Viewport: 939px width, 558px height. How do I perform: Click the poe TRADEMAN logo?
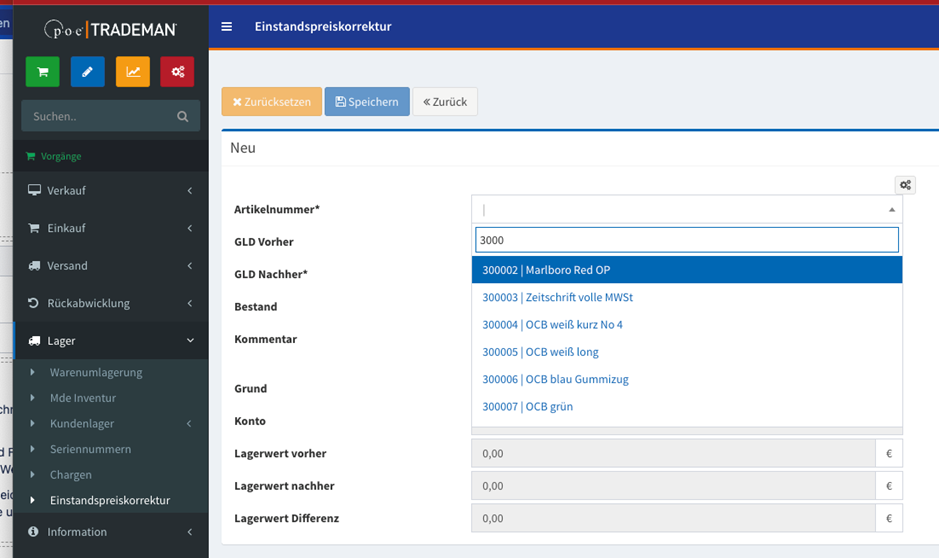(110, 29)
